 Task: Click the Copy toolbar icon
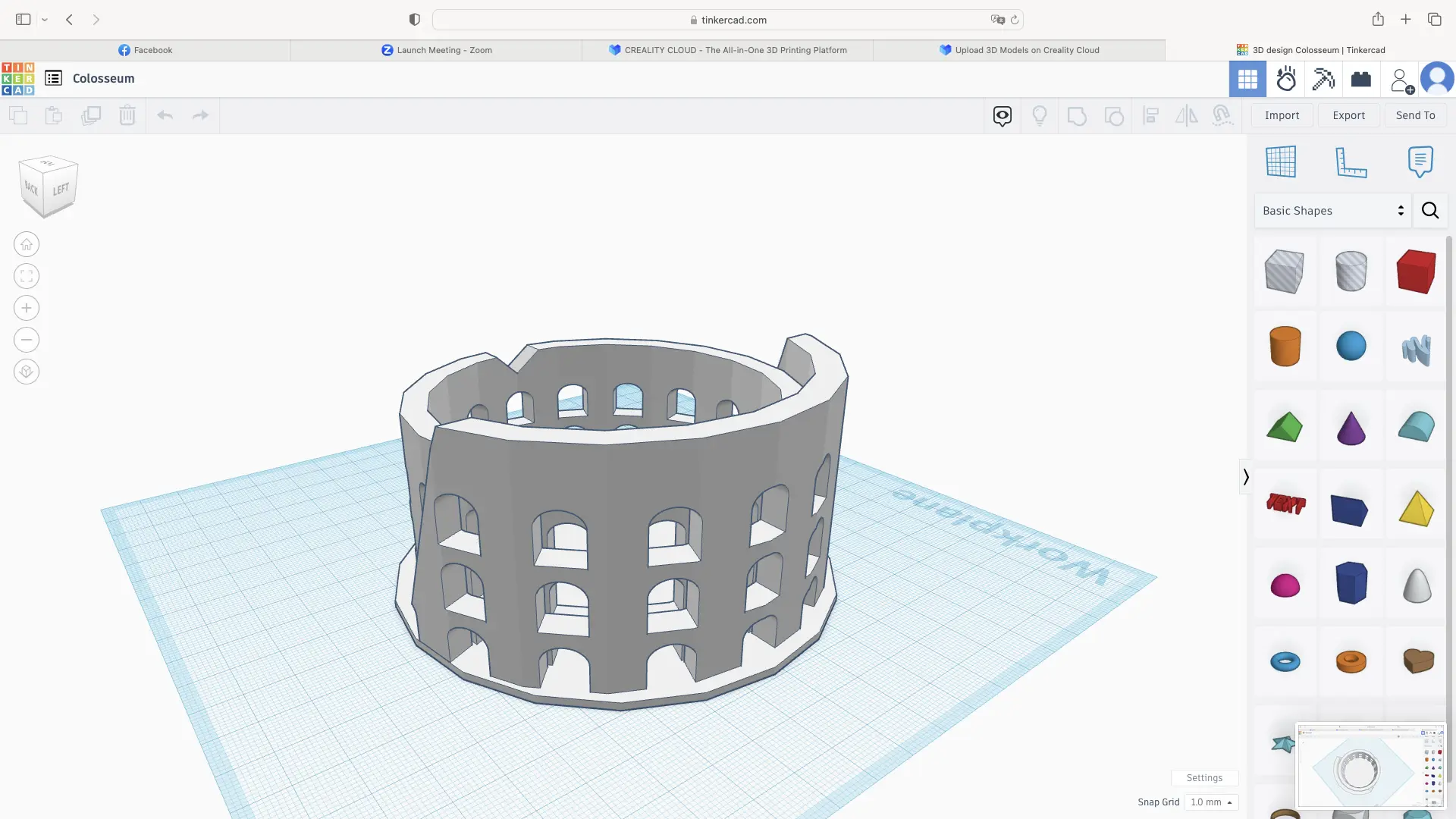[18, 115]
